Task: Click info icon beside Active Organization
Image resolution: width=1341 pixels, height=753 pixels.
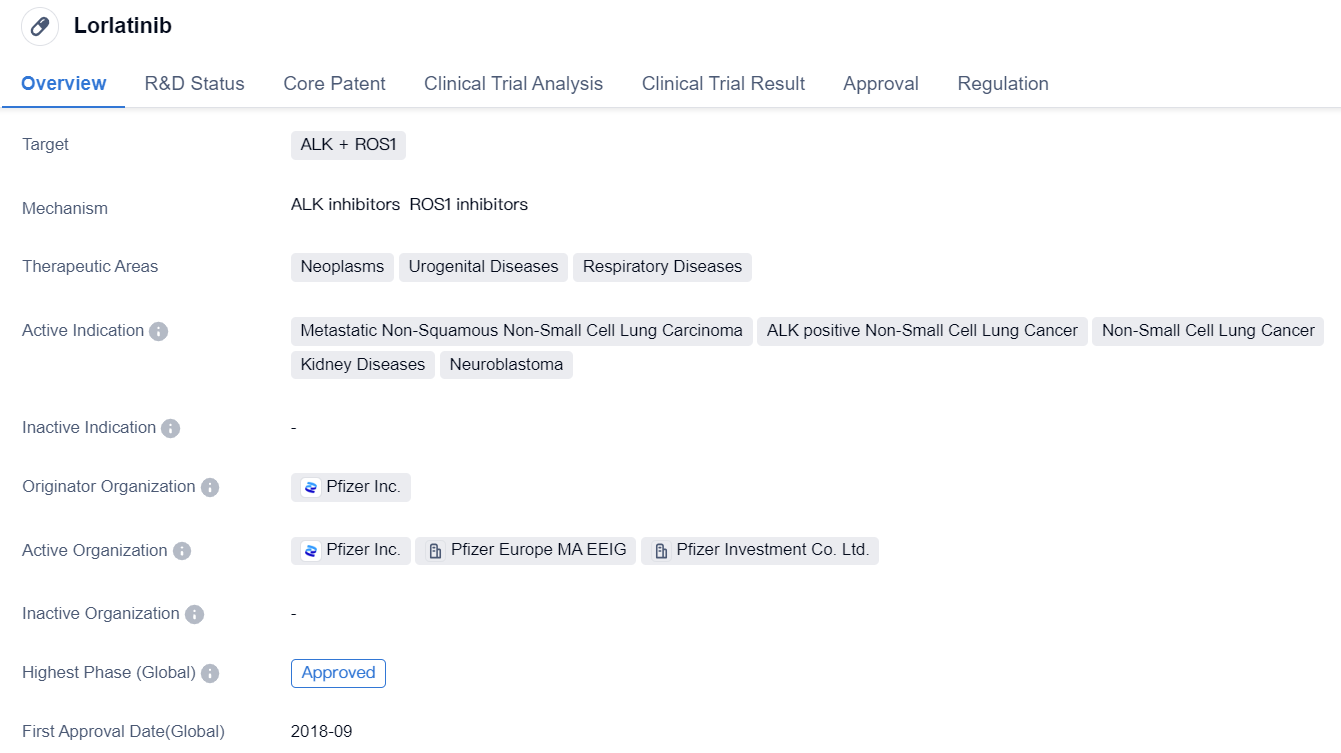Action: 181,551
